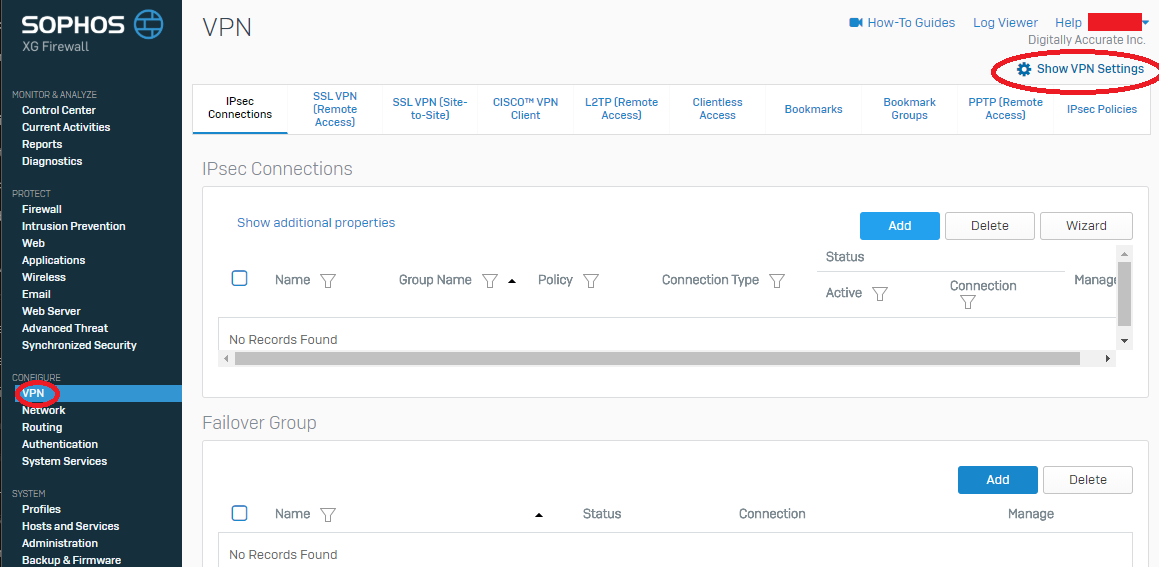The width and height of the screenshot is (1159, 567).
Task: Open Diagnostics in sidebar
Action: (x=52, y=161)
